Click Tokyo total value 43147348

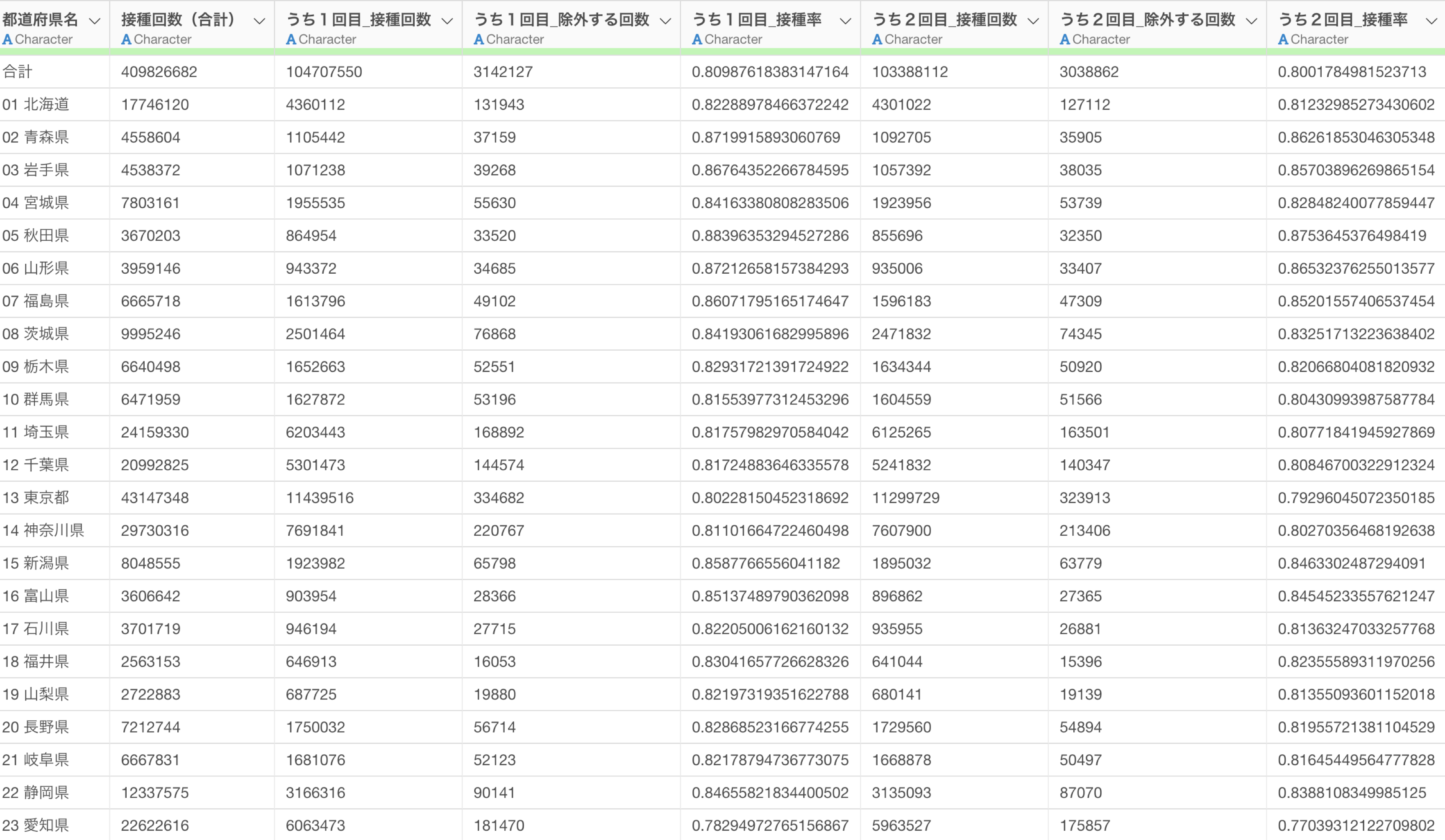click(x=155, y=498)
